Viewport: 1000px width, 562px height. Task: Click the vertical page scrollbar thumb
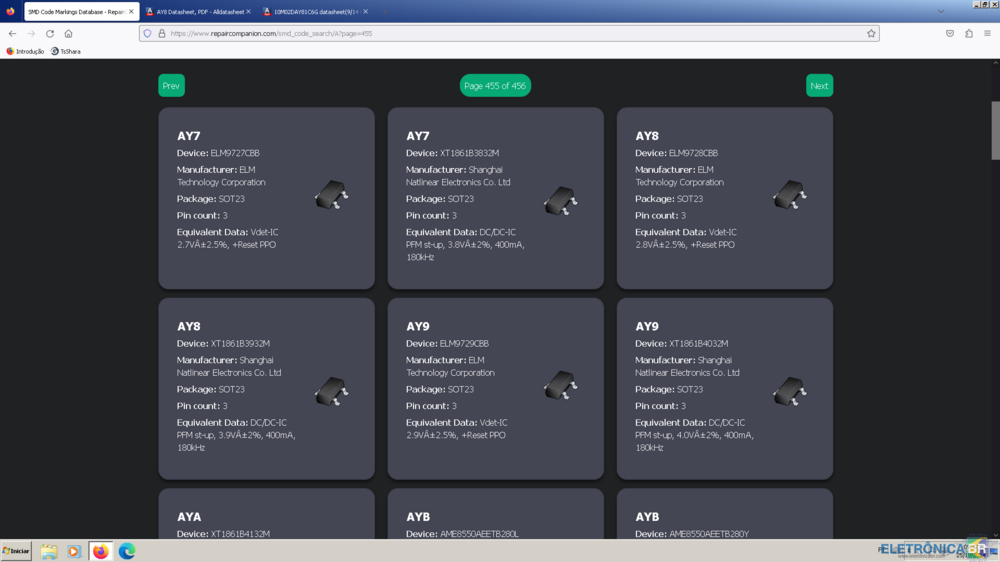tap(995, 130)
